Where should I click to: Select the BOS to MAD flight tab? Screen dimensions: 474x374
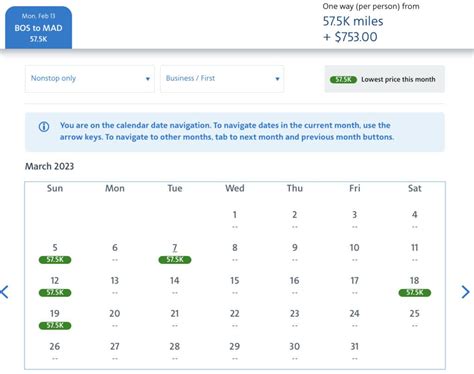38,28
